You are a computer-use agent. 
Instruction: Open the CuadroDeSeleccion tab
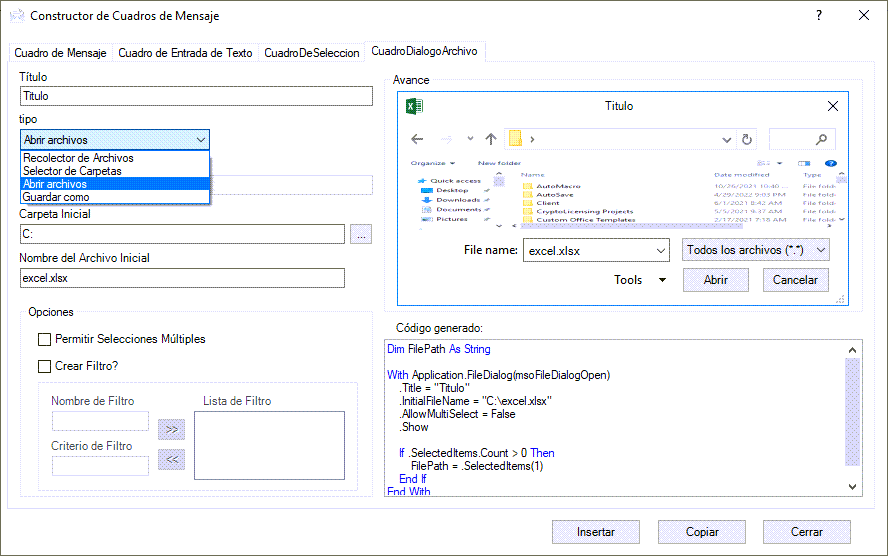(311, 53)
